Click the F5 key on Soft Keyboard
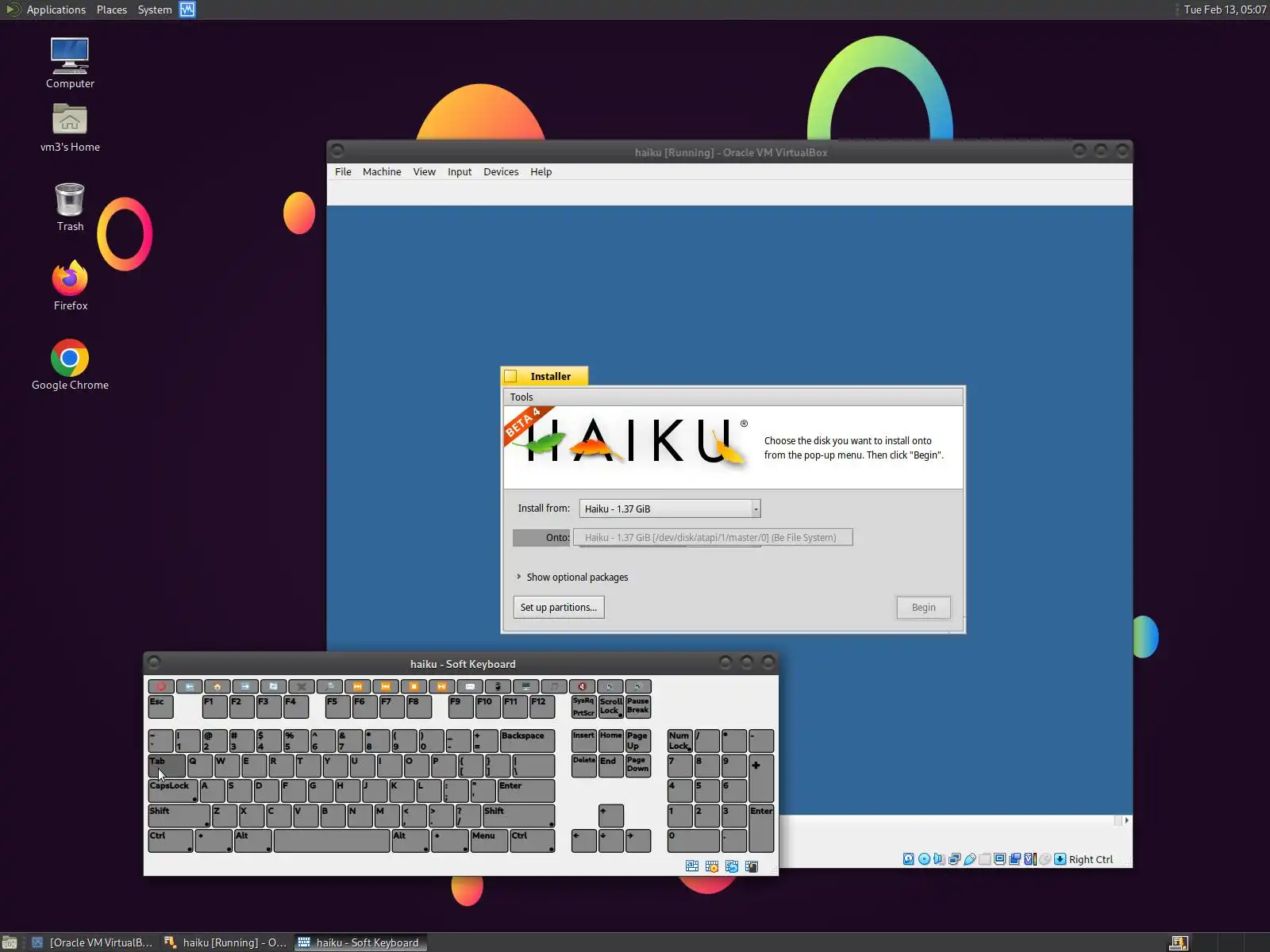This screenshot has height=952, width=1270. (337, 706)
